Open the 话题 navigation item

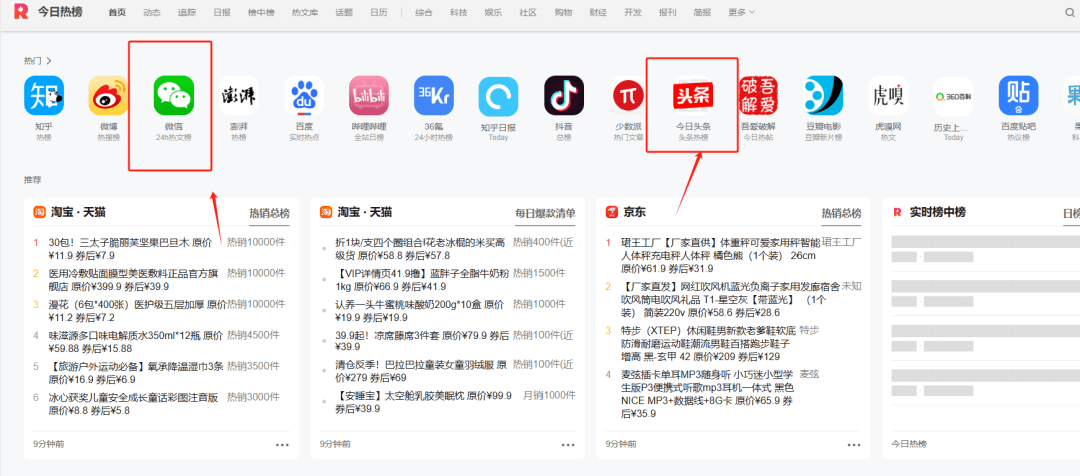tap(344, 12)
